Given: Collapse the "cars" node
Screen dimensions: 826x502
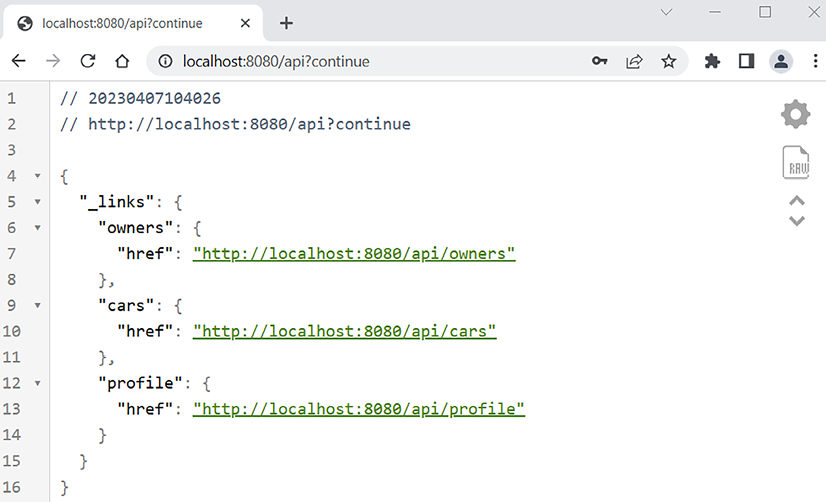Looking at the screenshot, I should [x=38, y=305].
